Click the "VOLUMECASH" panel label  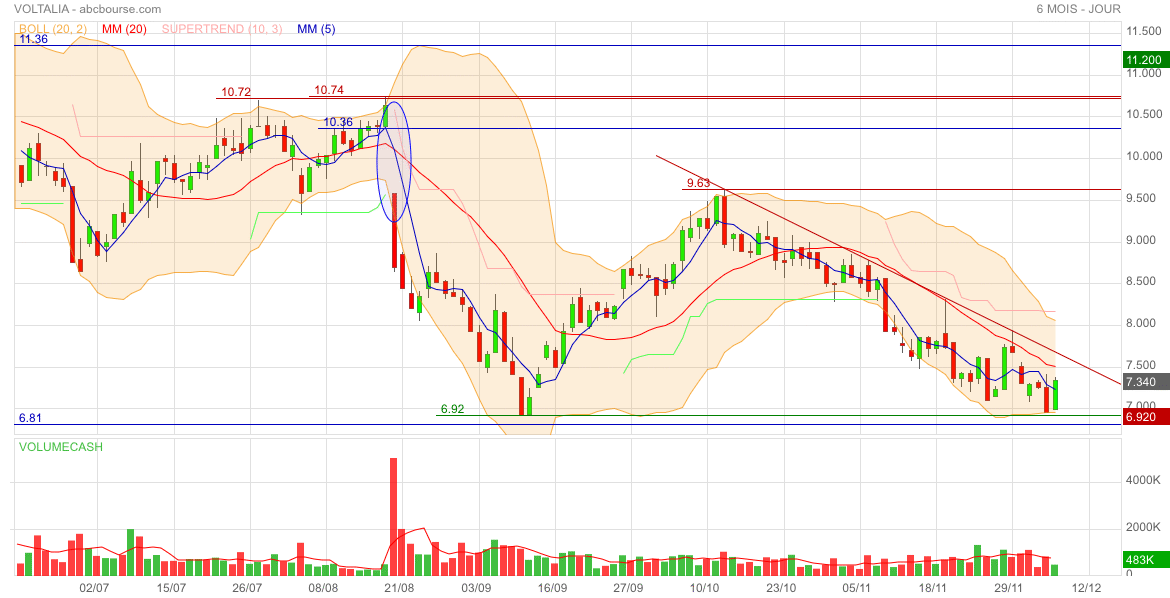click(61, 447)
